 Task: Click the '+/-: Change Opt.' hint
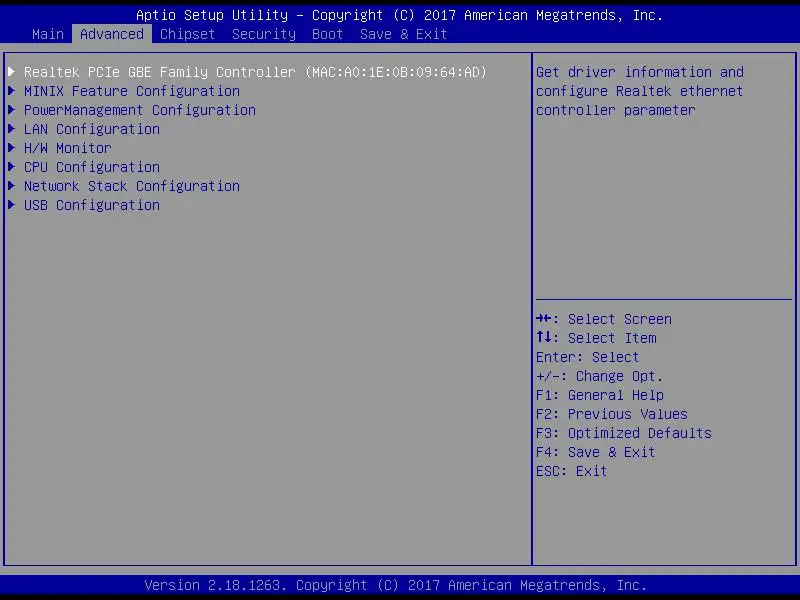pos(599,376)
